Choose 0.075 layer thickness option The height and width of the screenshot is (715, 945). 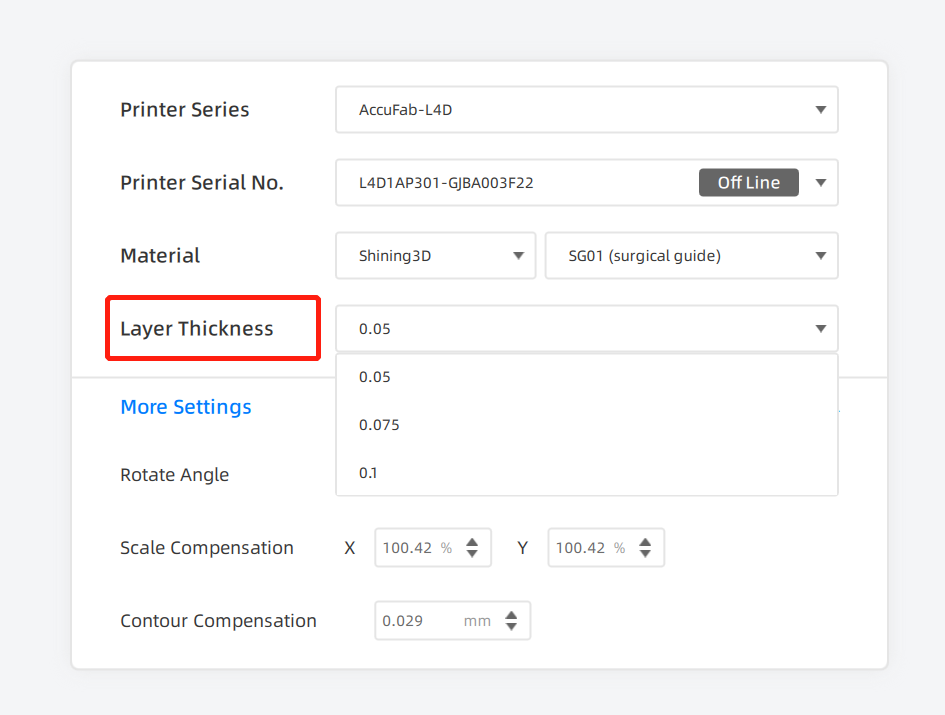pyautogui.click(x=586, y=425)
